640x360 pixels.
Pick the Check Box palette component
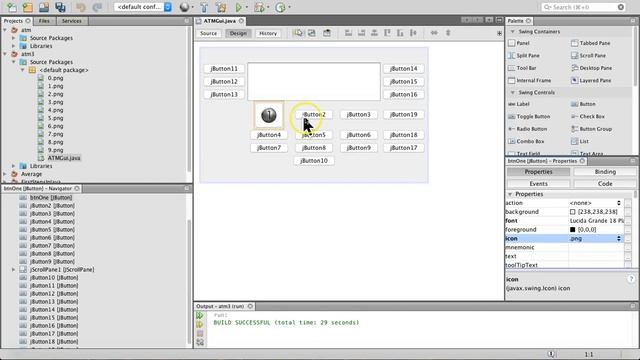point(588,117)
